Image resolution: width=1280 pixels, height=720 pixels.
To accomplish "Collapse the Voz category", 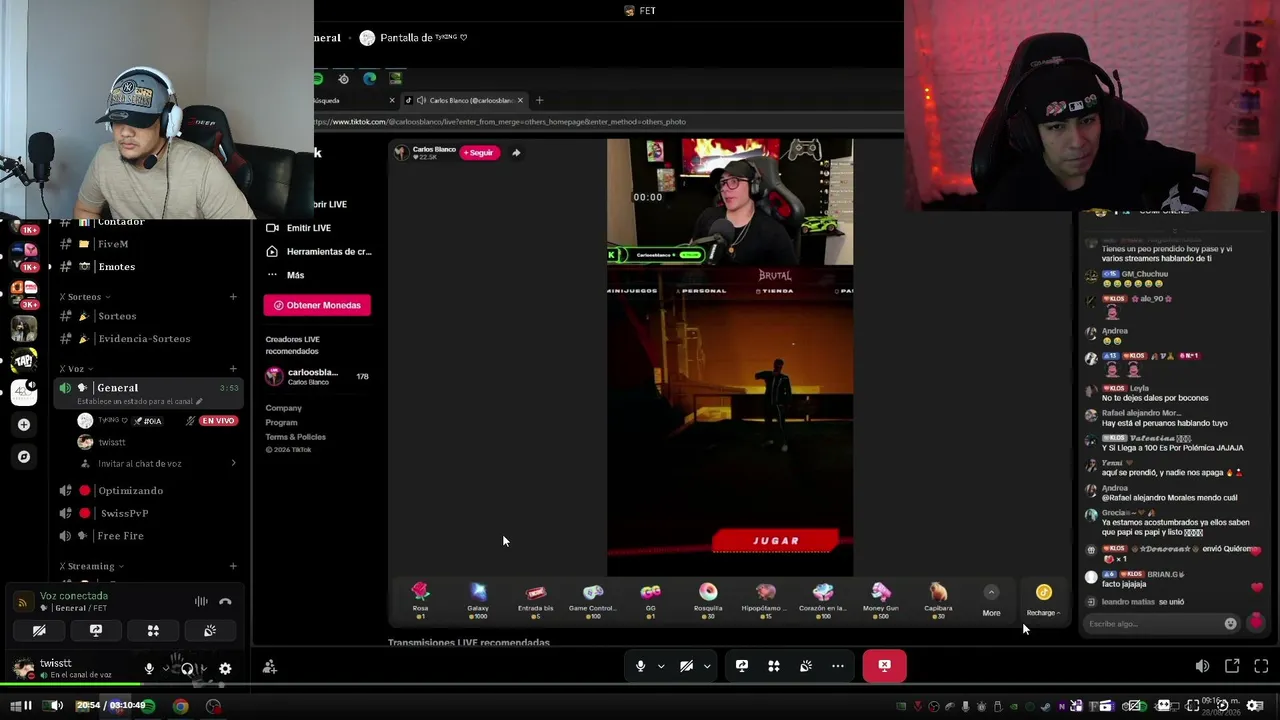I will coord(75,369).
